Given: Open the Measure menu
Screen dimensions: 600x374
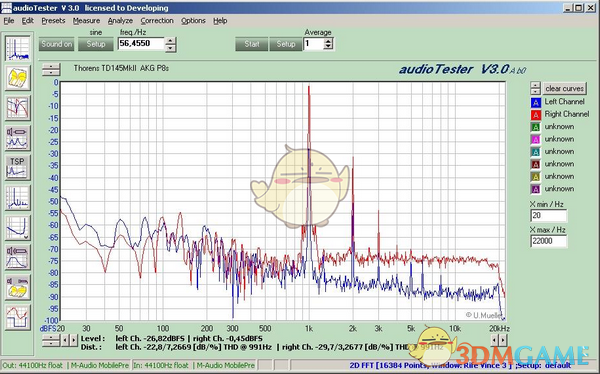Looking at the screenshot, I should (86, 21).
